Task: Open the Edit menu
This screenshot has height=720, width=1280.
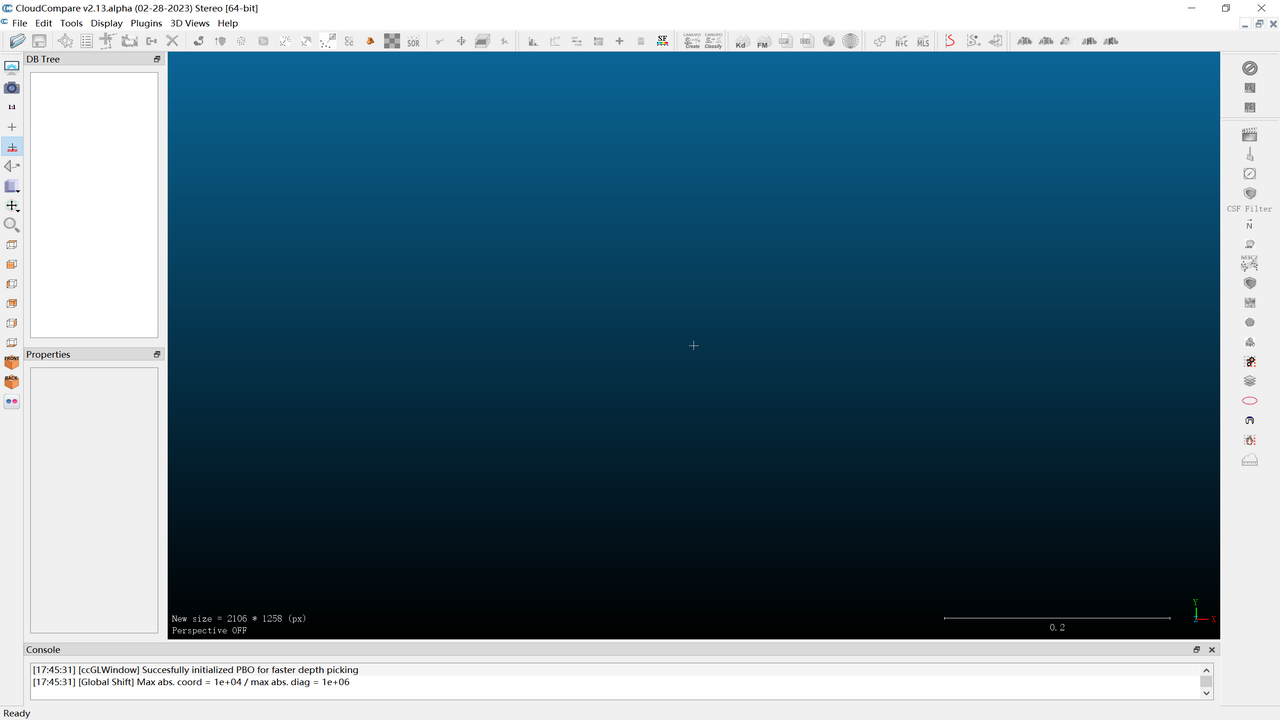Action: [44, 23]
